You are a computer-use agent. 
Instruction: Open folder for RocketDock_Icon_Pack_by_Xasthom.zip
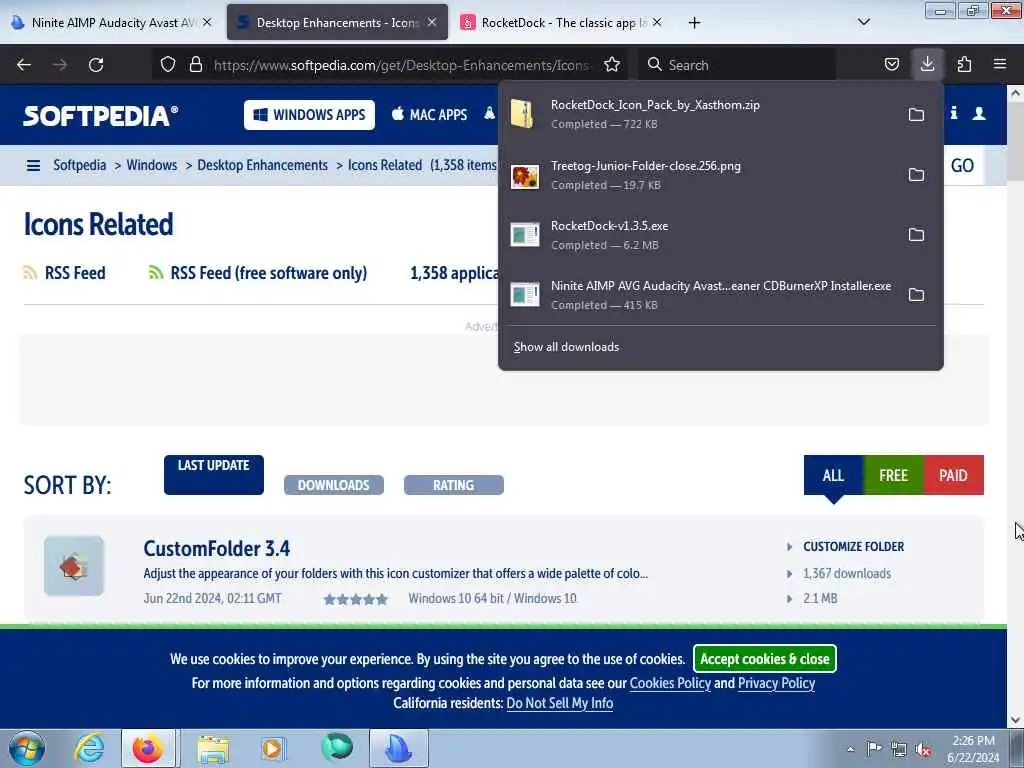click(916, 115)
